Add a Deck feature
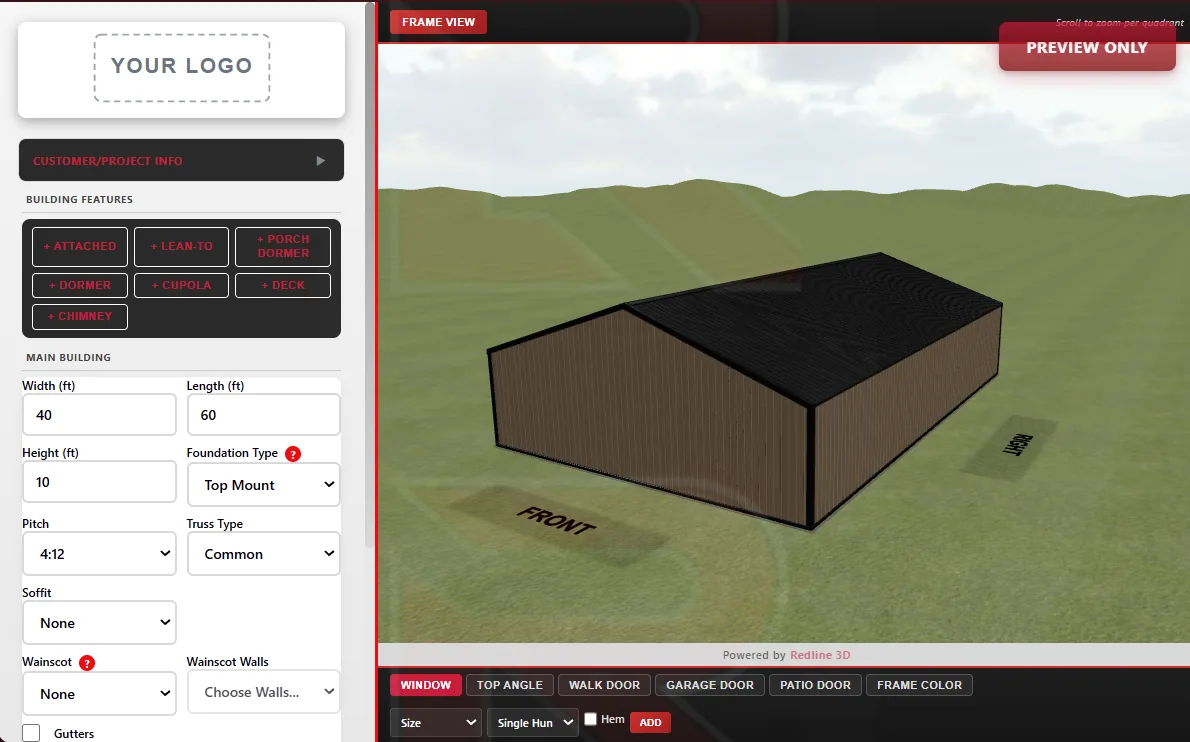 pyautogui.click(x=283, y=285)
